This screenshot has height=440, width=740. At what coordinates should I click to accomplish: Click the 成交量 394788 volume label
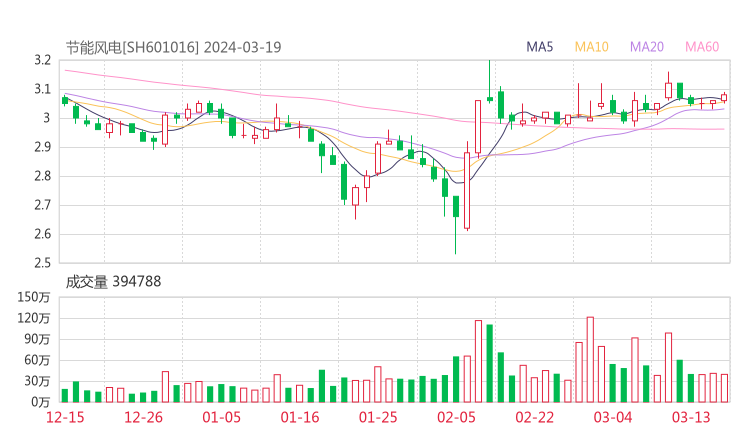point(113,282)
